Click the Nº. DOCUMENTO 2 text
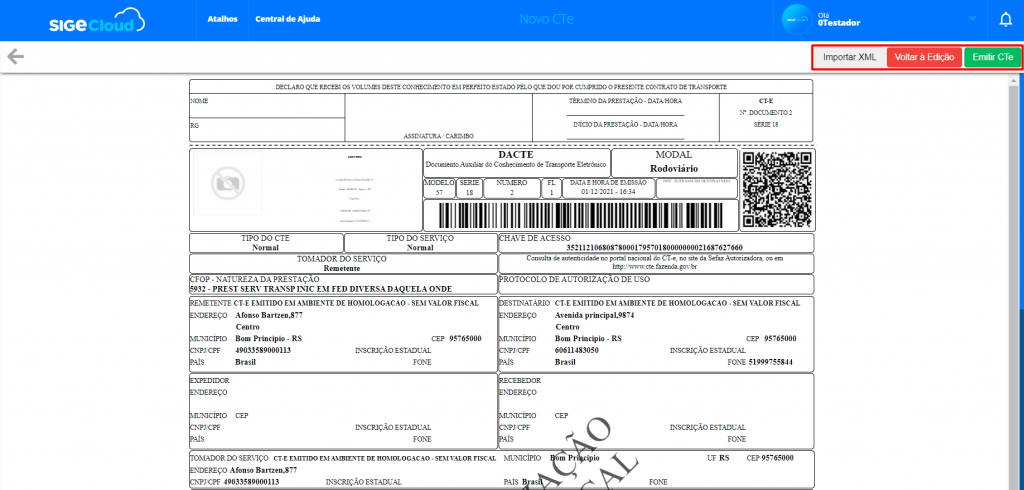Screen dimensions: 1024x490 coord(765,113)
